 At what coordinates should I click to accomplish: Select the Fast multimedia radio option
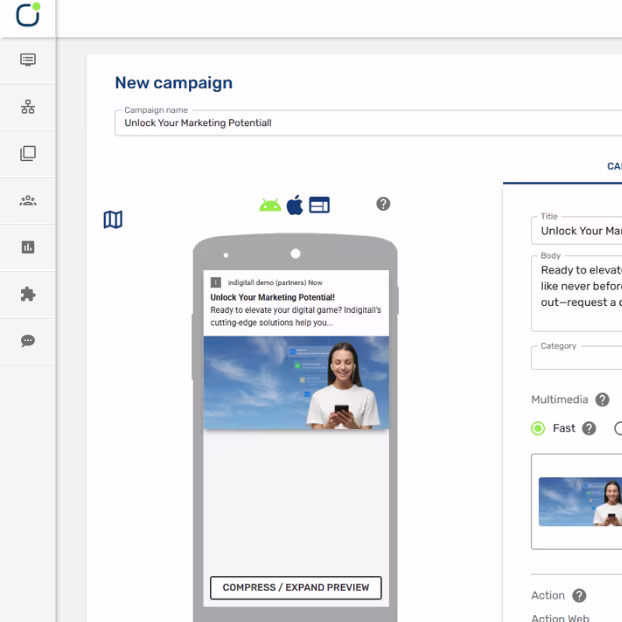538,428
